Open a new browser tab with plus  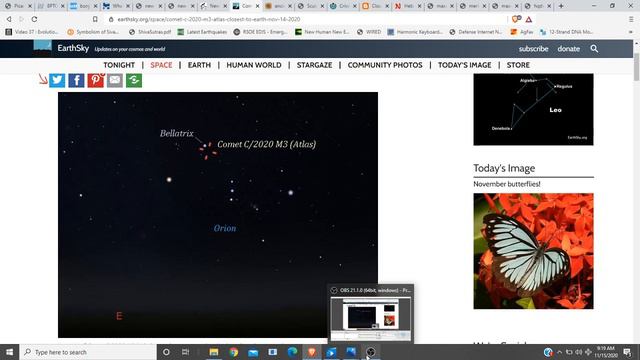[561, 6]
